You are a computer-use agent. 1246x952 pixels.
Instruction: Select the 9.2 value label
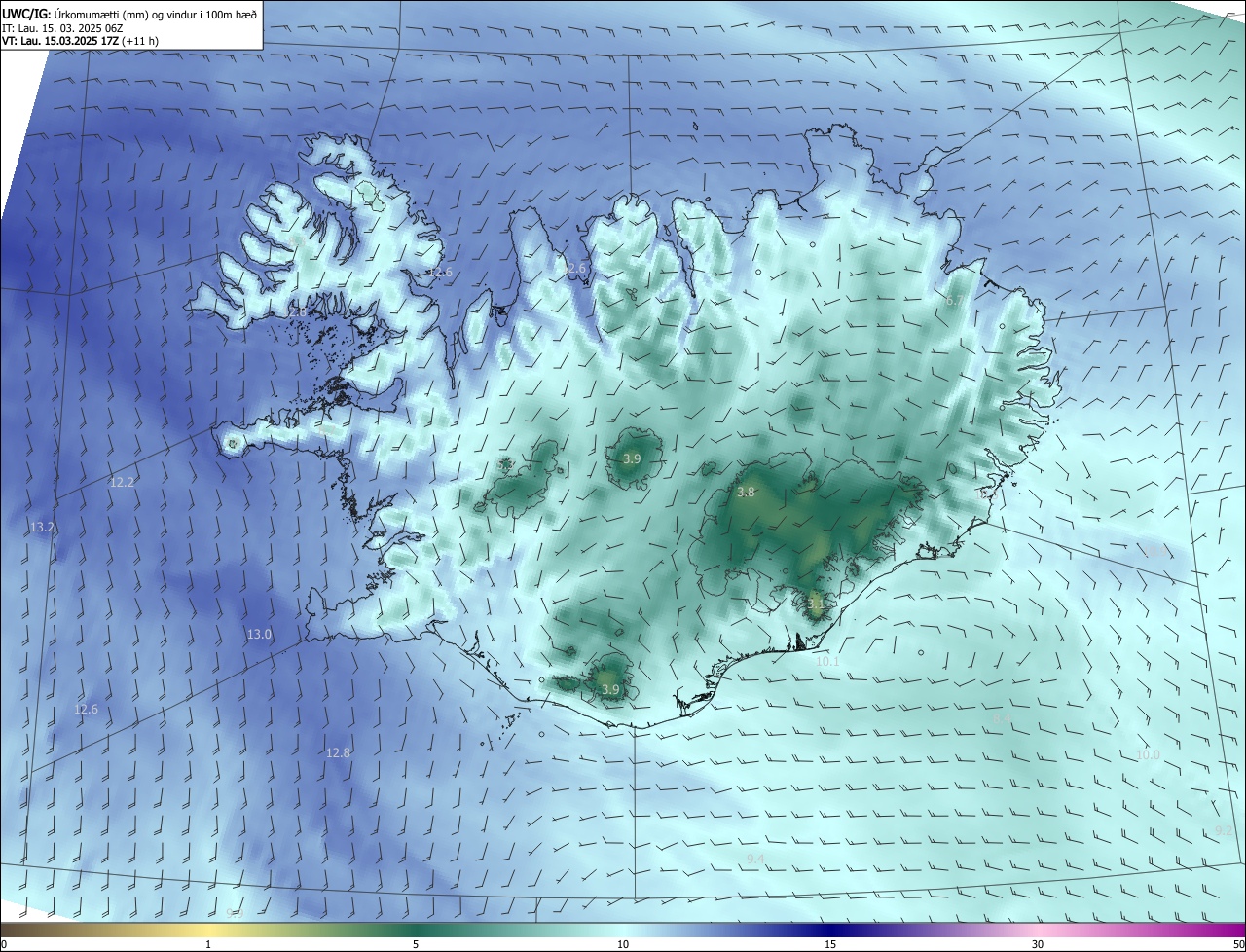click(1225, 830)
